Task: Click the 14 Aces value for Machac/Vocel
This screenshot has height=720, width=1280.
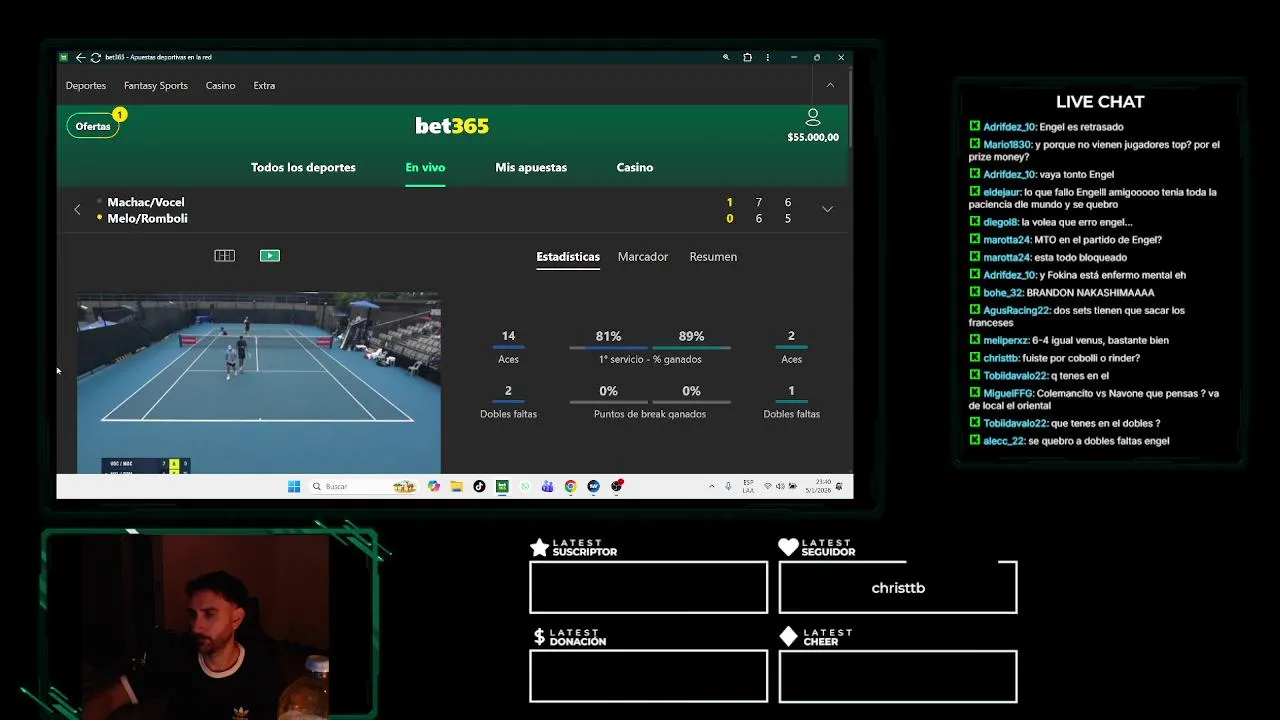Action: tap(508, 336)
